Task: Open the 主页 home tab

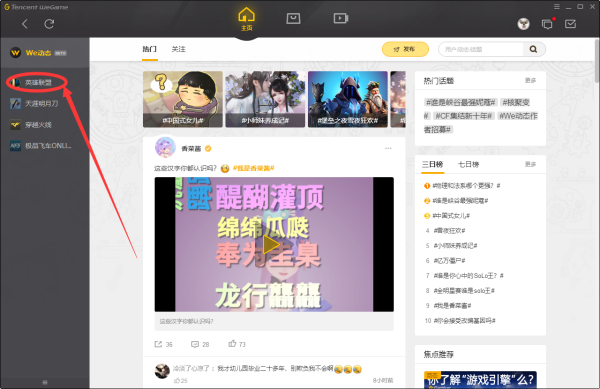Action: pos(246,19)
